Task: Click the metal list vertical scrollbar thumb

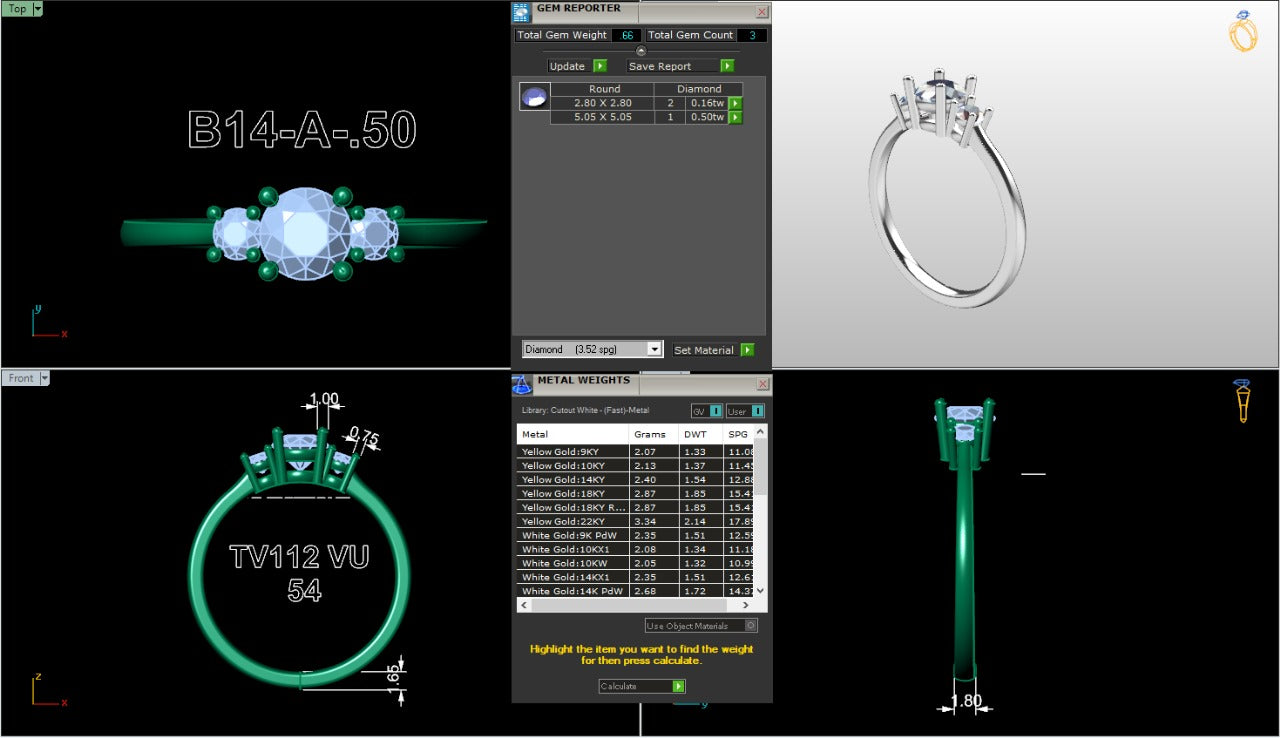Action: 761,466
